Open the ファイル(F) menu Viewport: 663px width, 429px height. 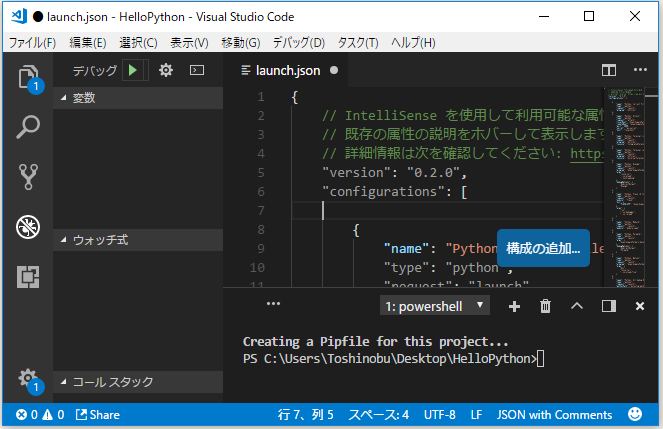point(33,43)
